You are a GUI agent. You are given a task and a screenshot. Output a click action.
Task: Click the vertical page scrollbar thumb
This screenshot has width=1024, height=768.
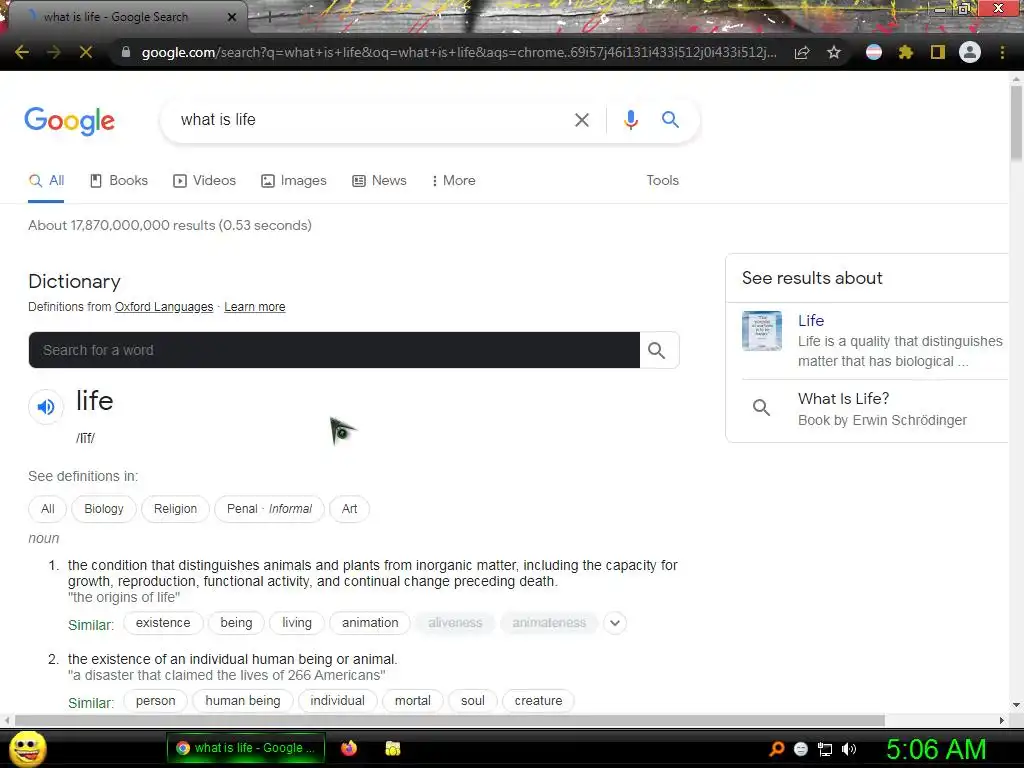(1016, 123)
